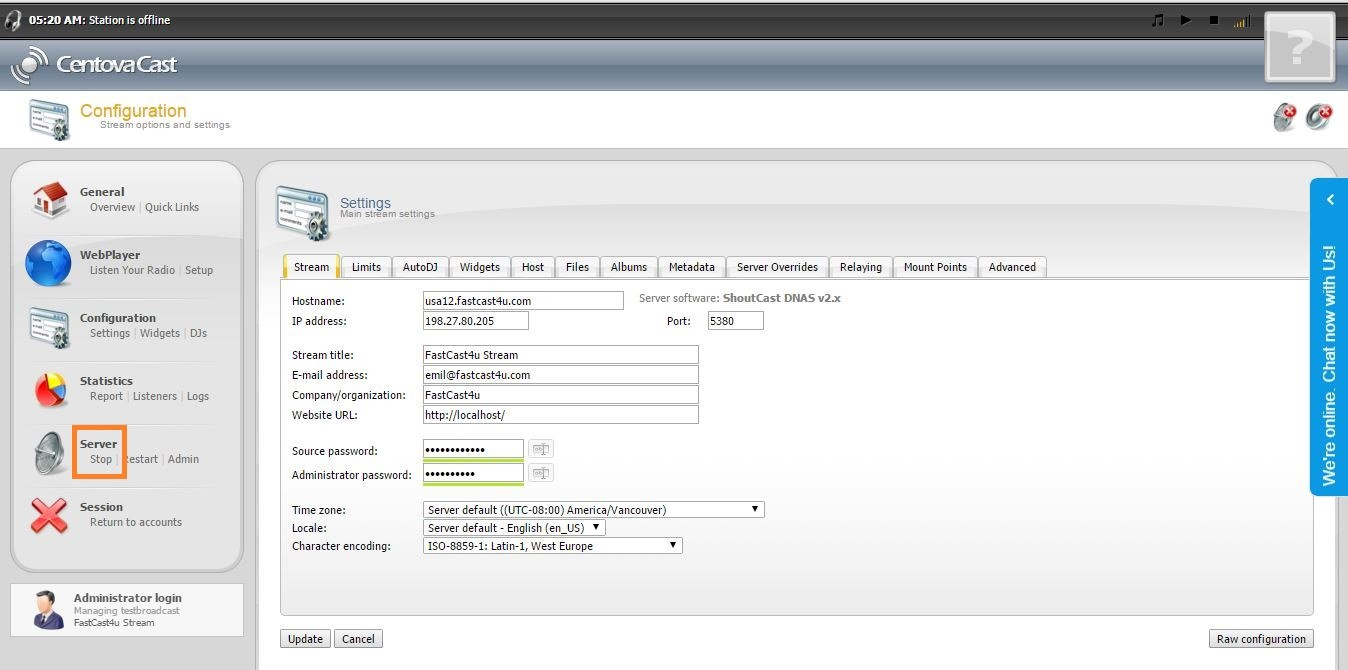Open the Overview link under General
This screenshot has height=670, width=1348.
112,207
